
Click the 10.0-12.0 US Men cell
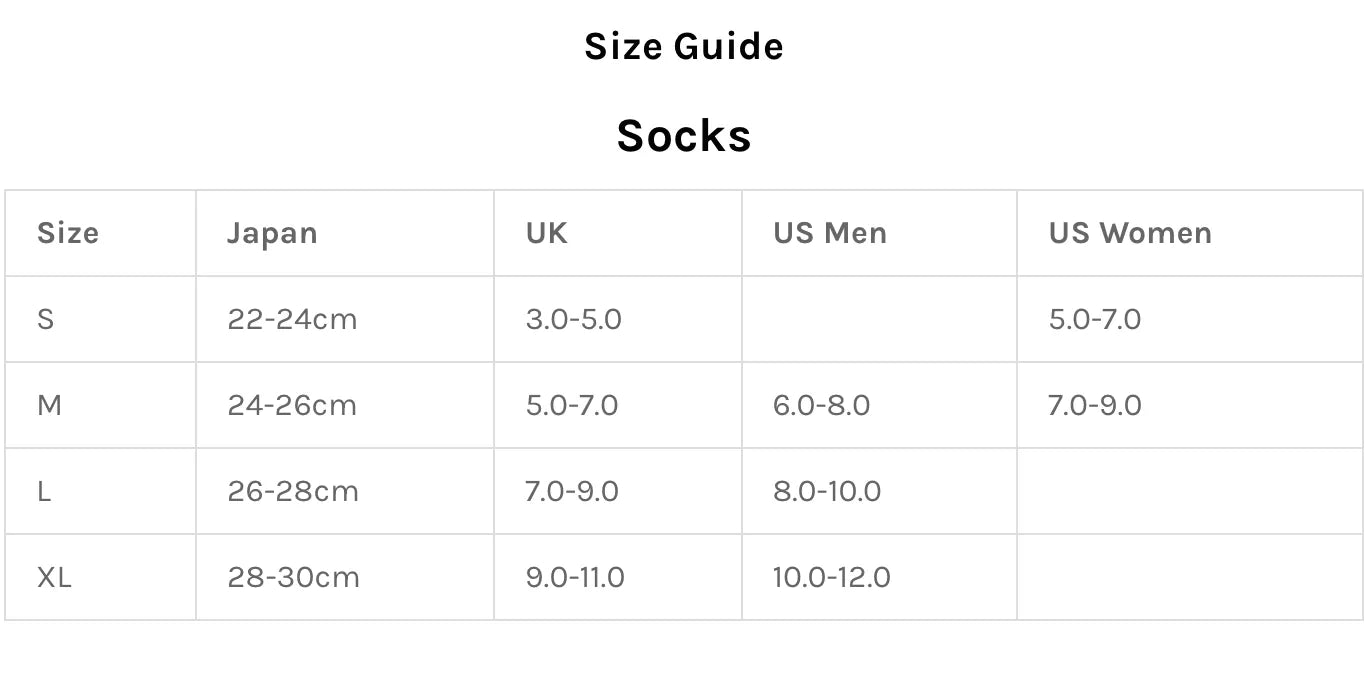(x=832, y=577)
